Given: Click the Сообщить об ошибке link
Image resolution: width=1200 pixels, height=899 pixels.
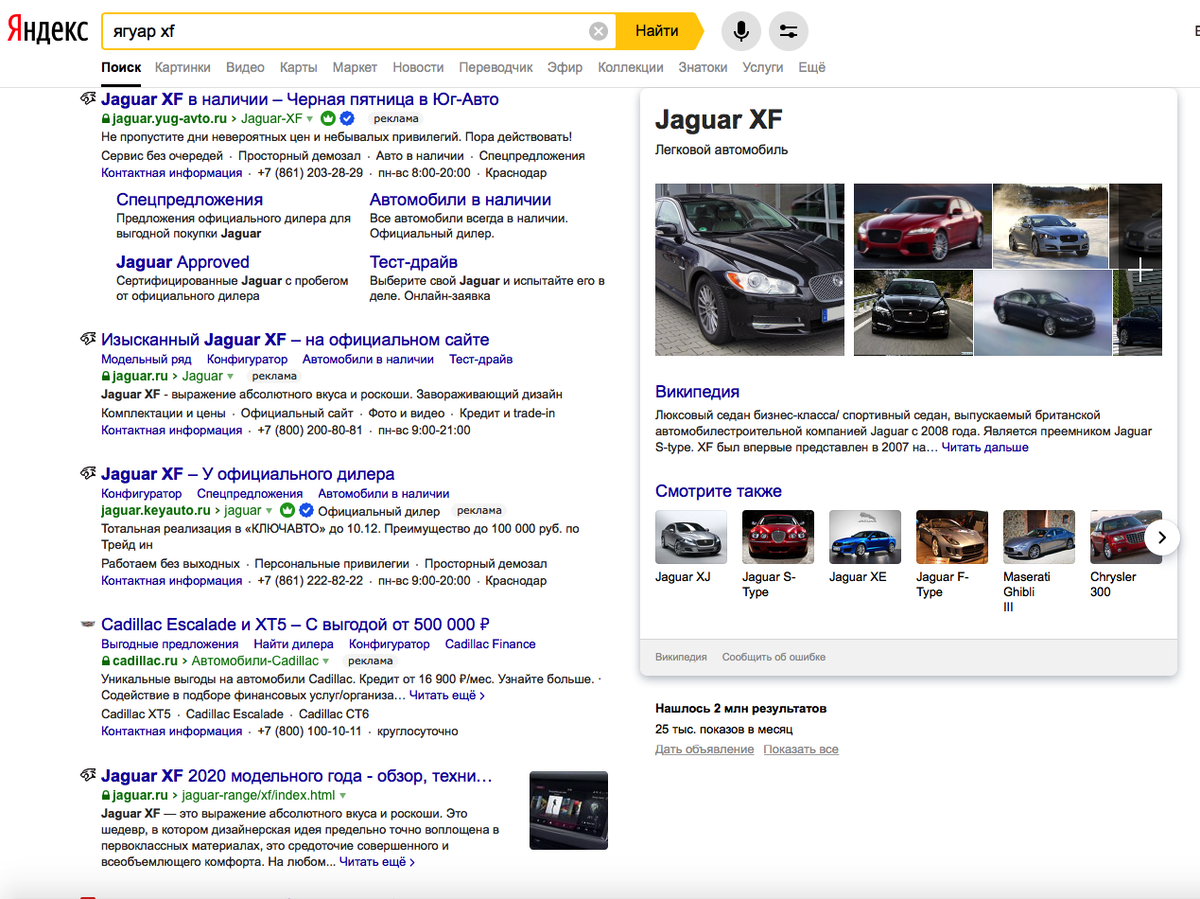Looking at the screenshot, I should click(773, 657).
